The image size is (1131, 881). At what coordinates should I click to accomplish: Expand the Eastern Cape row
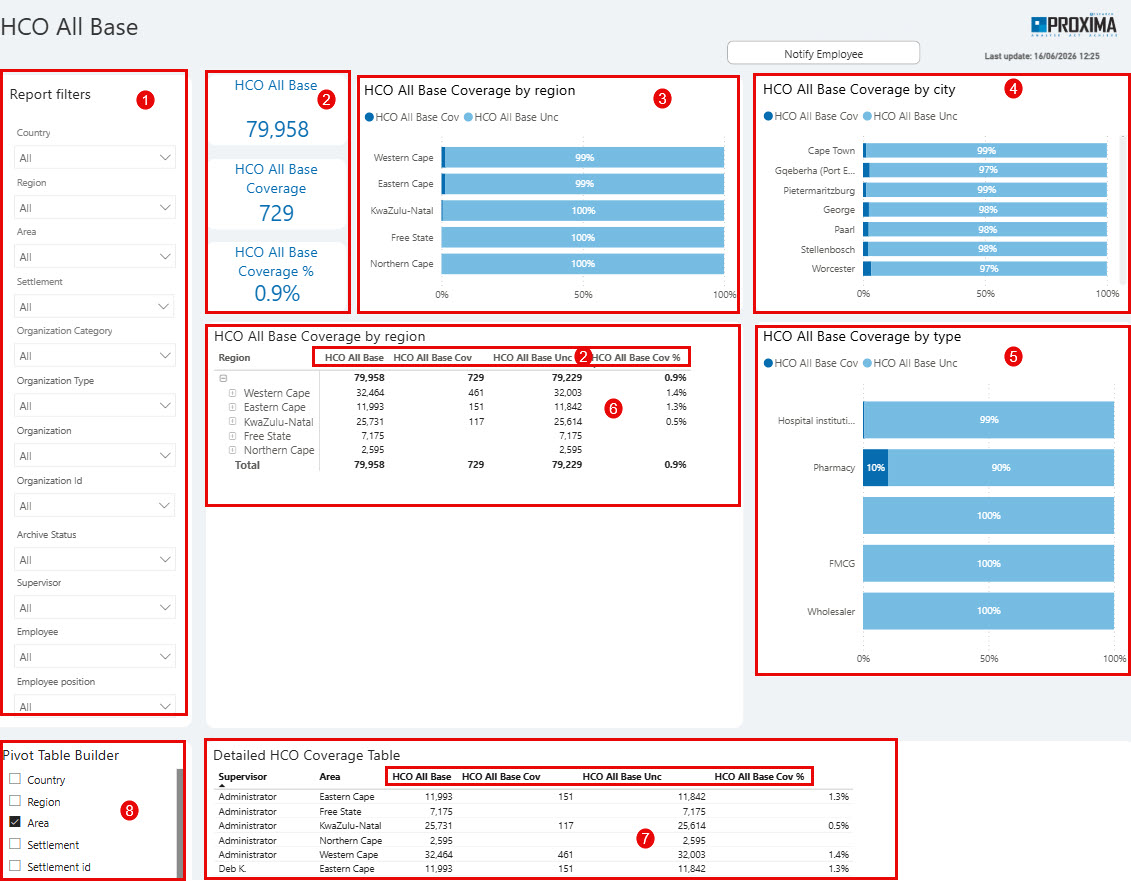[x=232, y=407]
